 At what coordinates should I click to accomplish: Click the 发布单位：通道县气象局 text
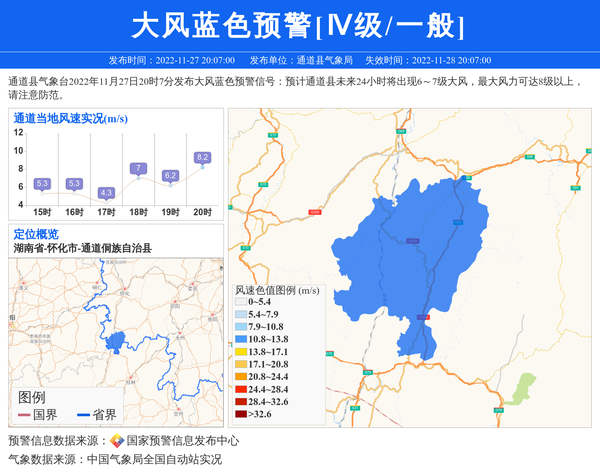(x=301, y=60)
